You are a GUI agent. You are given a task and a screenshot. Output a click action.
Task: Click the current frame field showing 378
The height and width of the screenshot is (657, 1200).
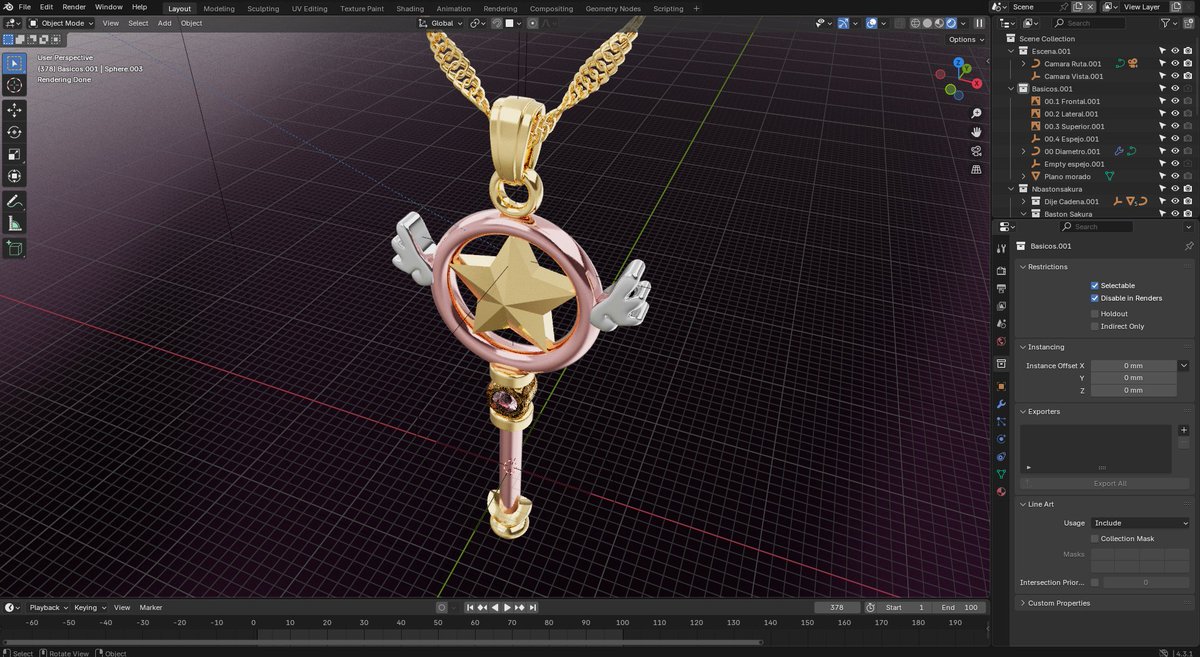(x=837, y=607)
